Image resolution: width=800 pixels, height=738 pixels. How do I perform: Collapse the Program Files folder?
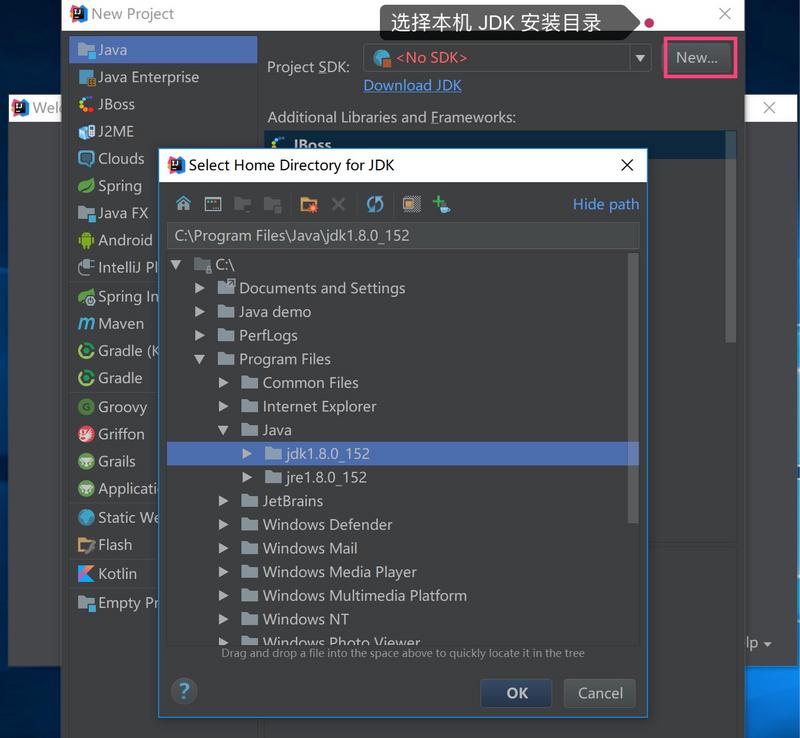coord(200,359)
